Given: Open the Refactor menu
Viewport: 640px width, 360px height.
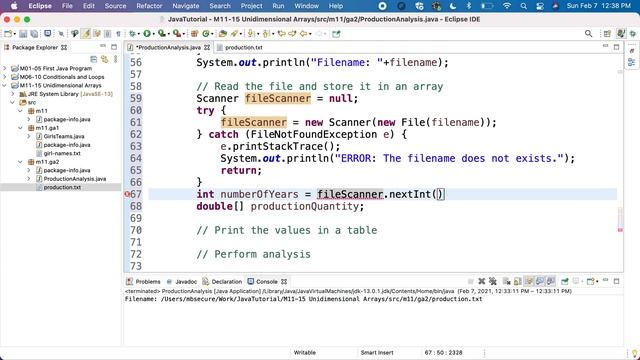Looking at the screenshot, I should pos(149,6).
